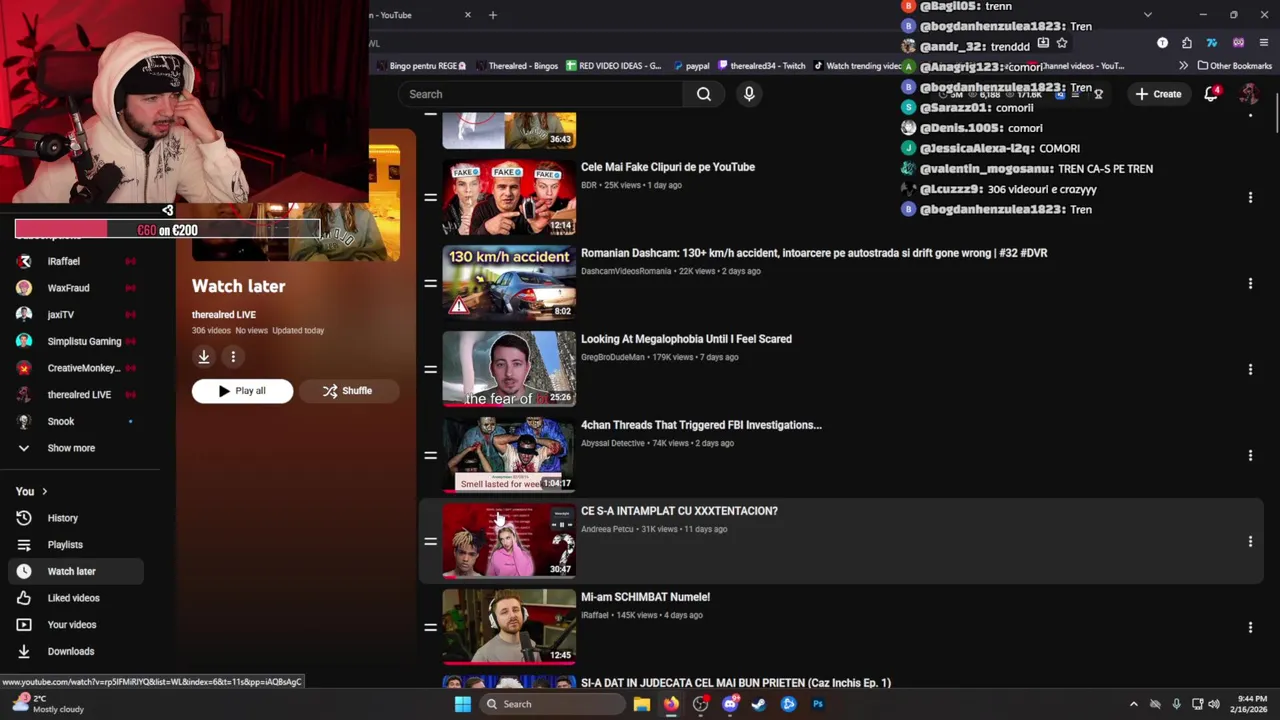The height and width of the screenshot is (720, 1280).
Task: Open File Explorer from taskbar
Action: [642, 704]
